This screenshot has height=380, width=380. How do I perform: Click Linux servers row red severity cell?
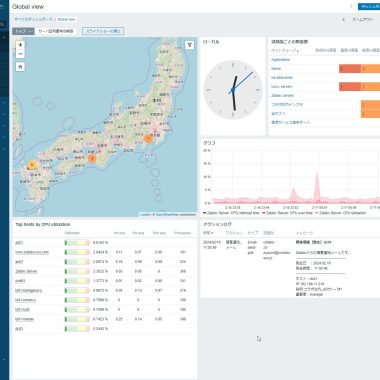click(x=350, y=87)
